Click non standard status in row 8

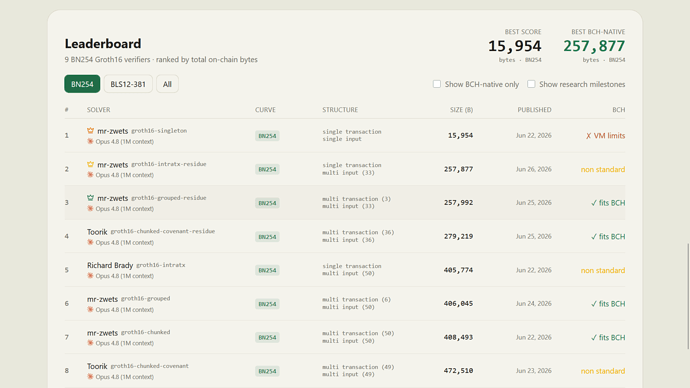[603, 371]
